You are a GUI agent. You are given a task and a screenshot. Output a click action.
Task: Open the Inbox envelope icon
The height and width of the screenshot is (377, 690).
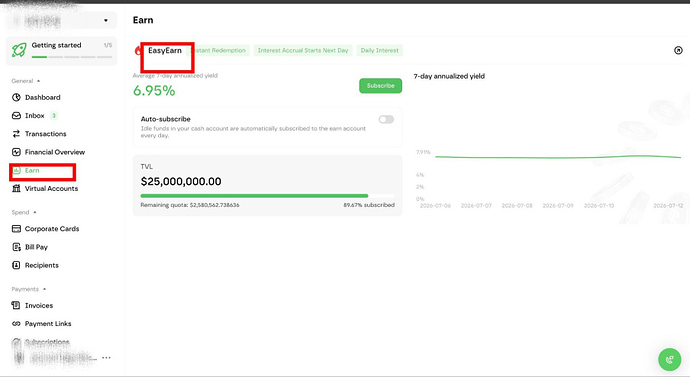click(x=16, y=116)
